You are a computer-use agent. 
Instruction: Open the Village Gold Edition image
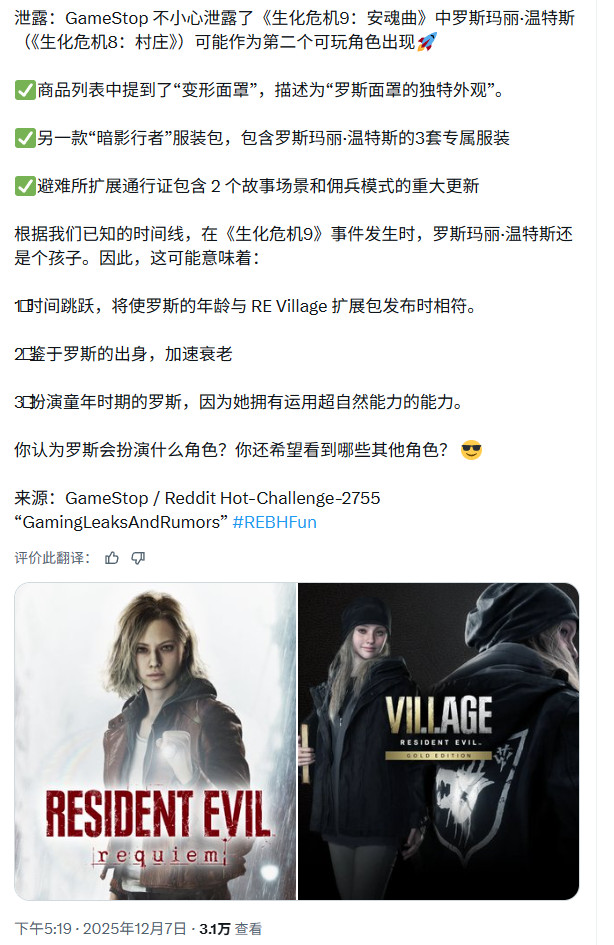pos(439,741)
